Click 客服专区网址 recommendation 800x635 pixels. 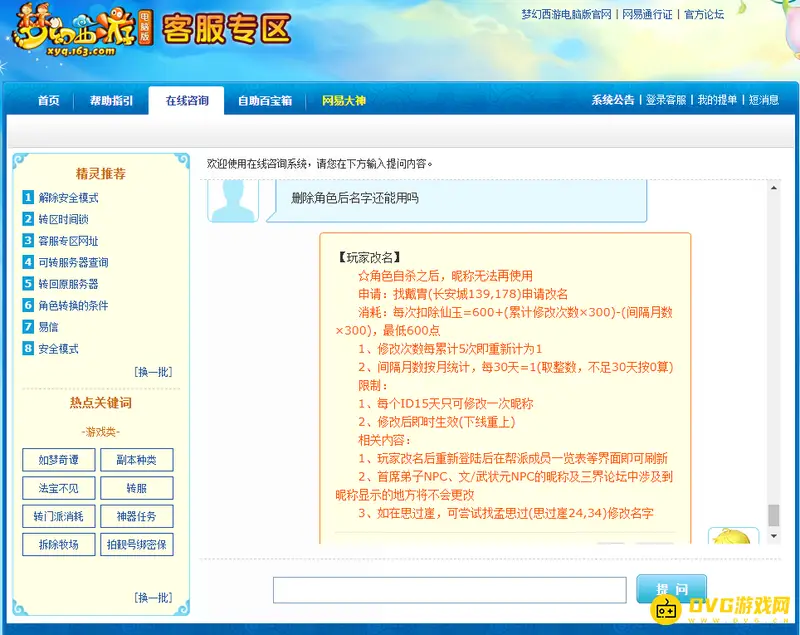click(x=68, y=241)
